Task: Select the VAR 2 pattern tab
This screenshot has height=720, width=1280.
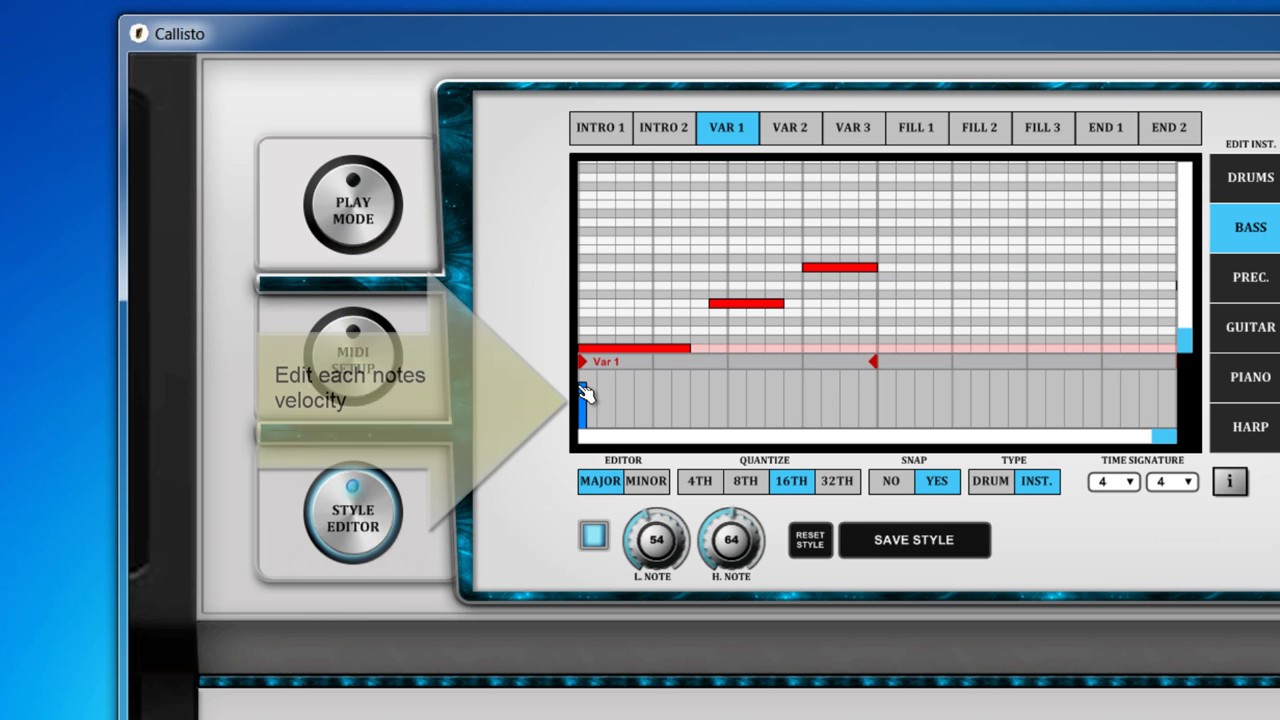Action: [x=790, y=128]
